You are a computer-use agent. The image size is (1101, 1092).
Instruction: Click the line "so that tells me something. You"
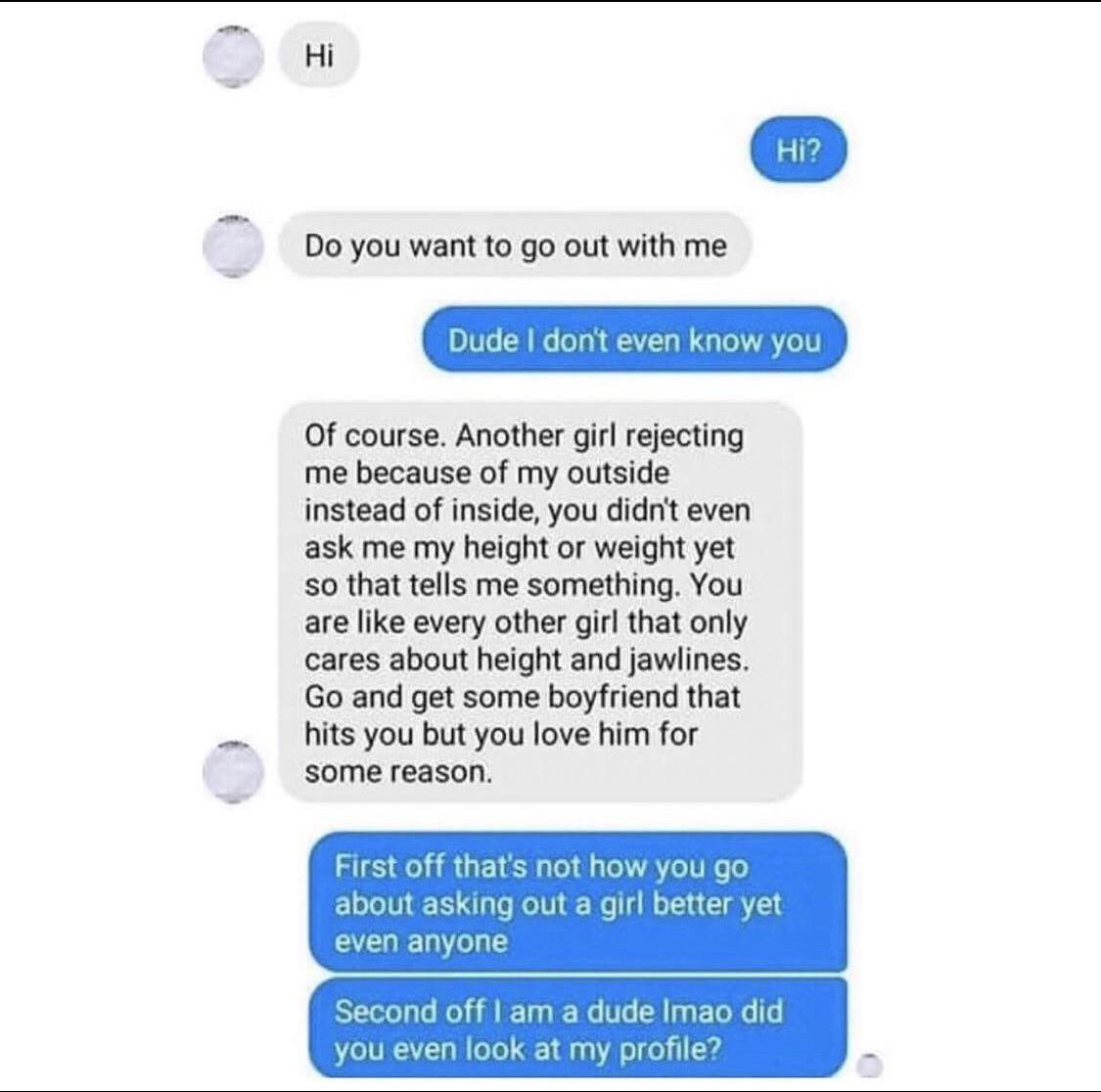coord(524,585)
